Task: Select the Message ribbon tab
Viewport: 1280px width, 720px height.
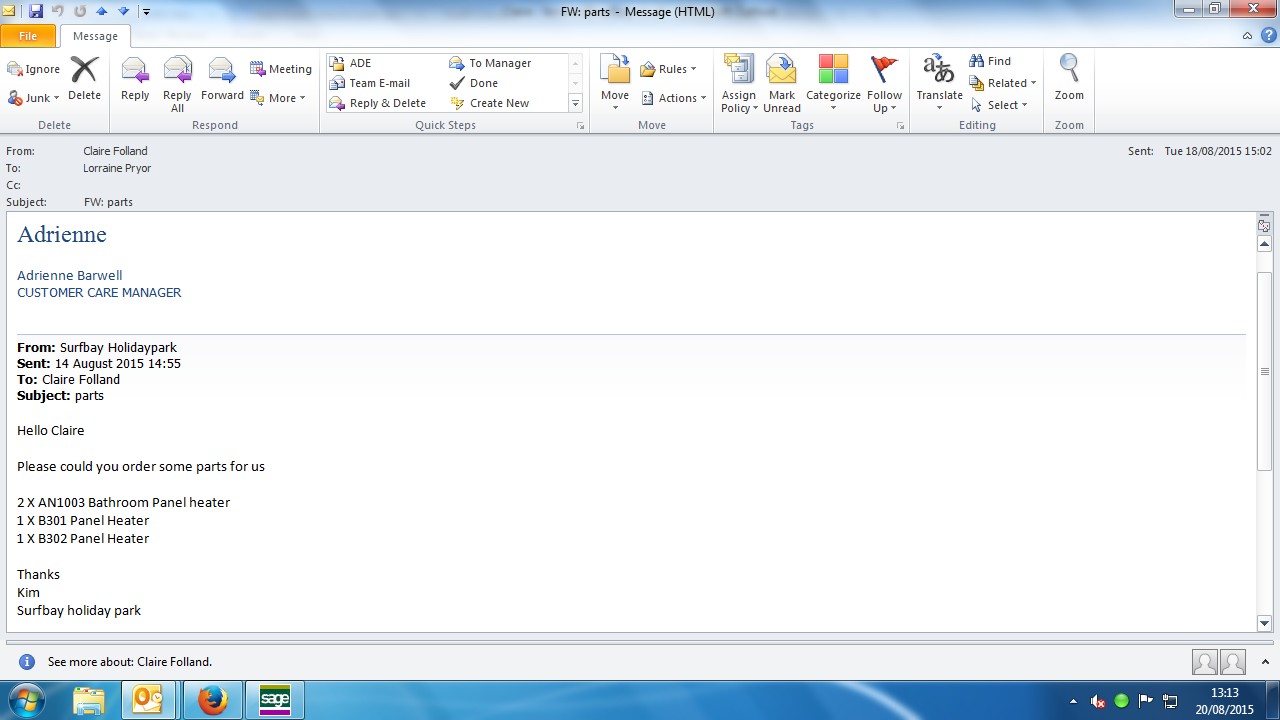Action: [x=95, y=36]
